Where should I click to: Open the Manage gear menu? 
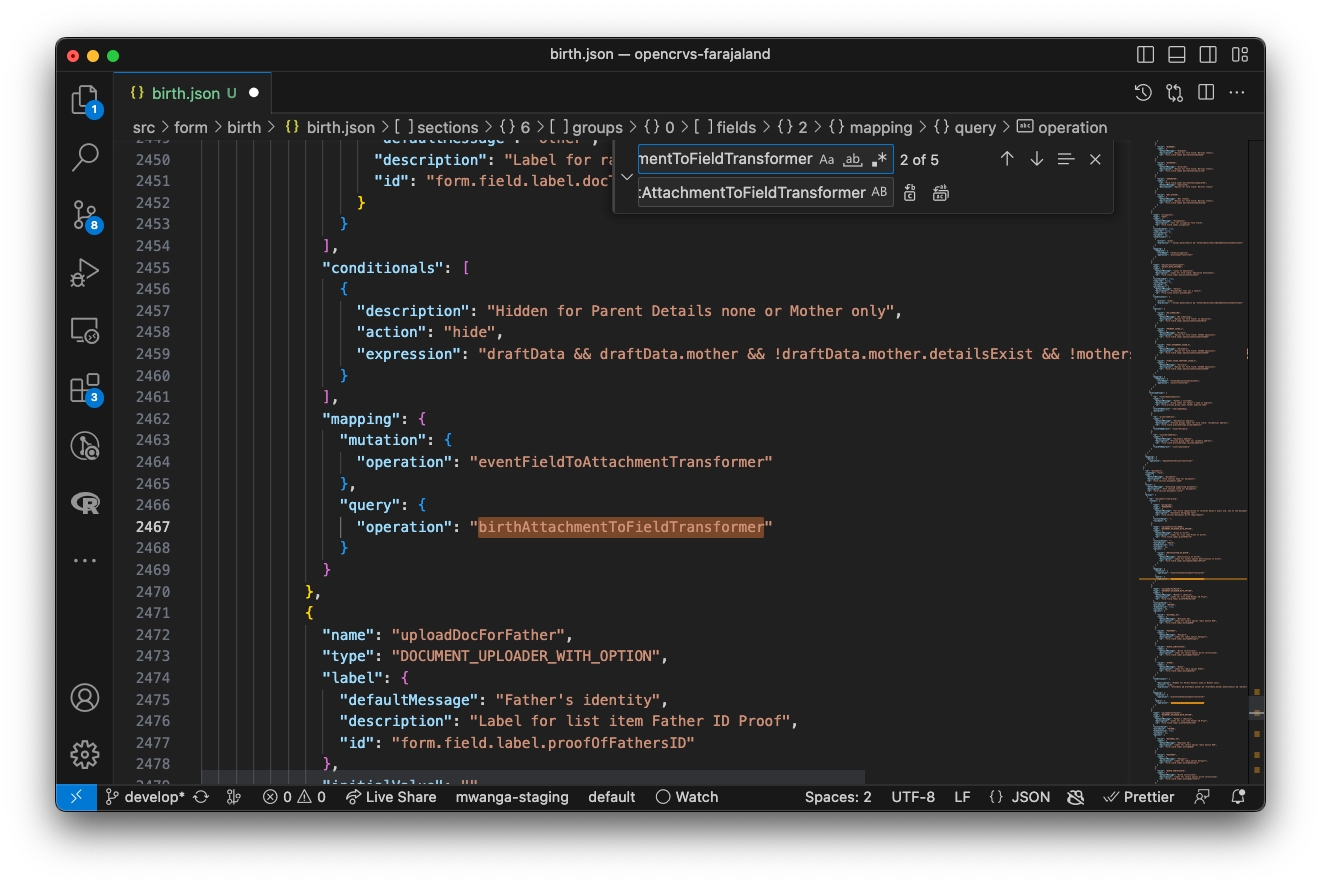tap(85, 754)
